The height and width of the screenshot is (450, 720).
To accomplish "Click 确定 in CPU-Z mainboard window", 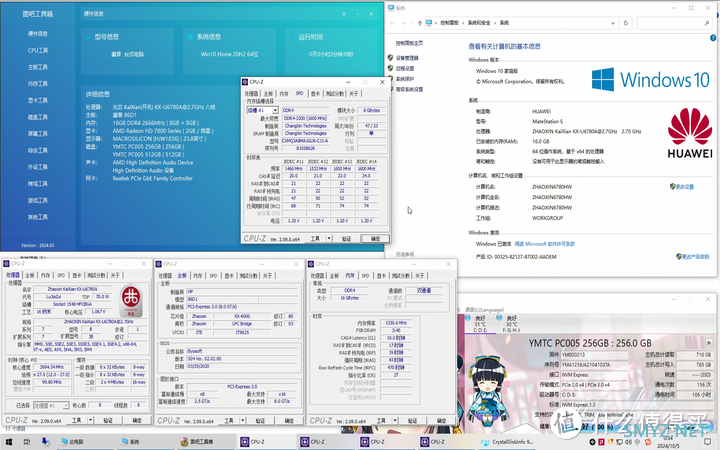I will click(289, 420).
